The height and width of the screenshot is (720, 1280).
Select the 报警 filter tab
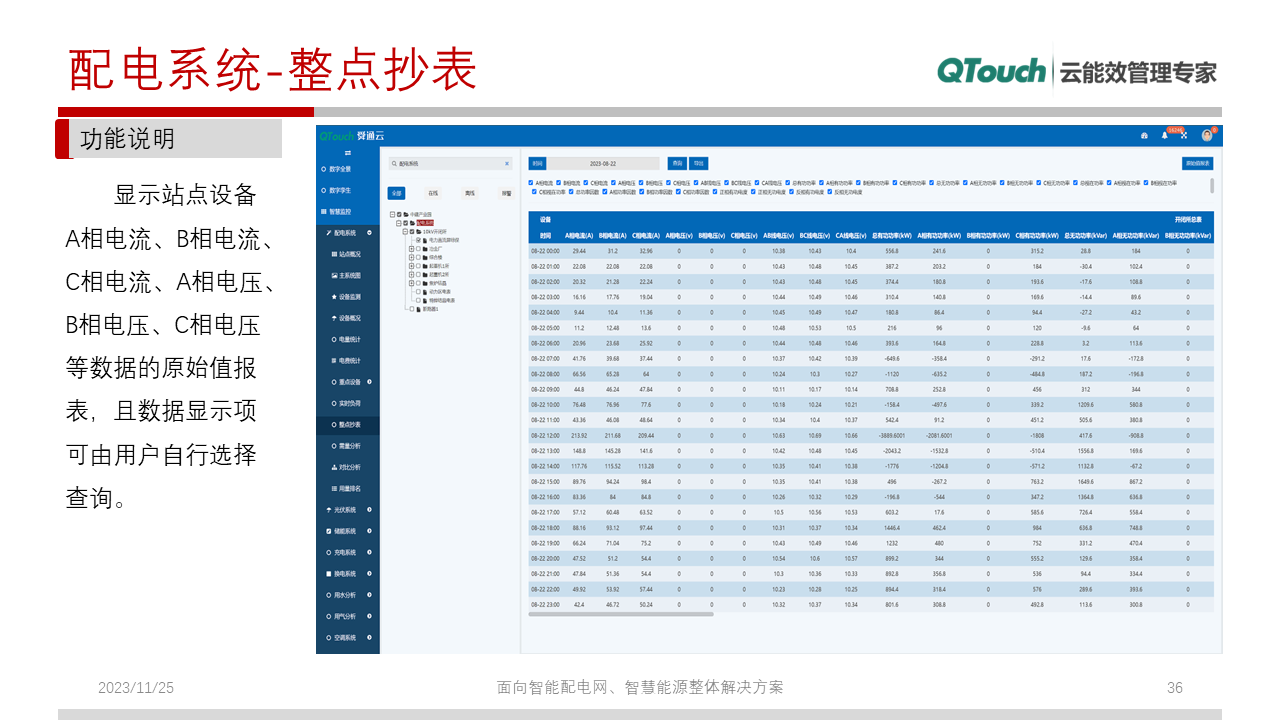[507, 193]
